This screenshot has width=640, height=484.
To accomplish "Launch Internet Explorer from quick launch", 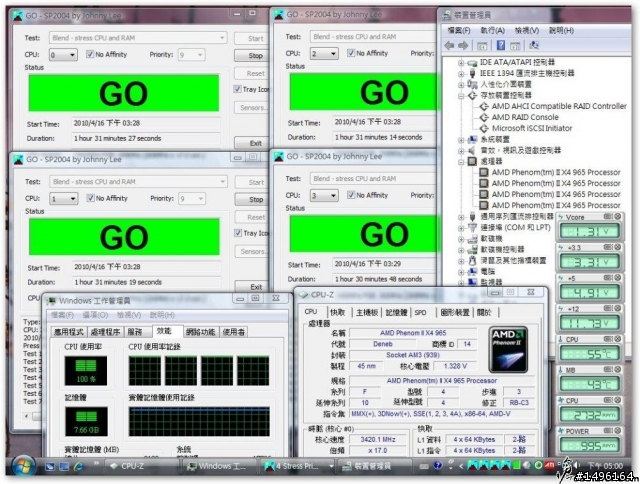I will click(78, 466).
